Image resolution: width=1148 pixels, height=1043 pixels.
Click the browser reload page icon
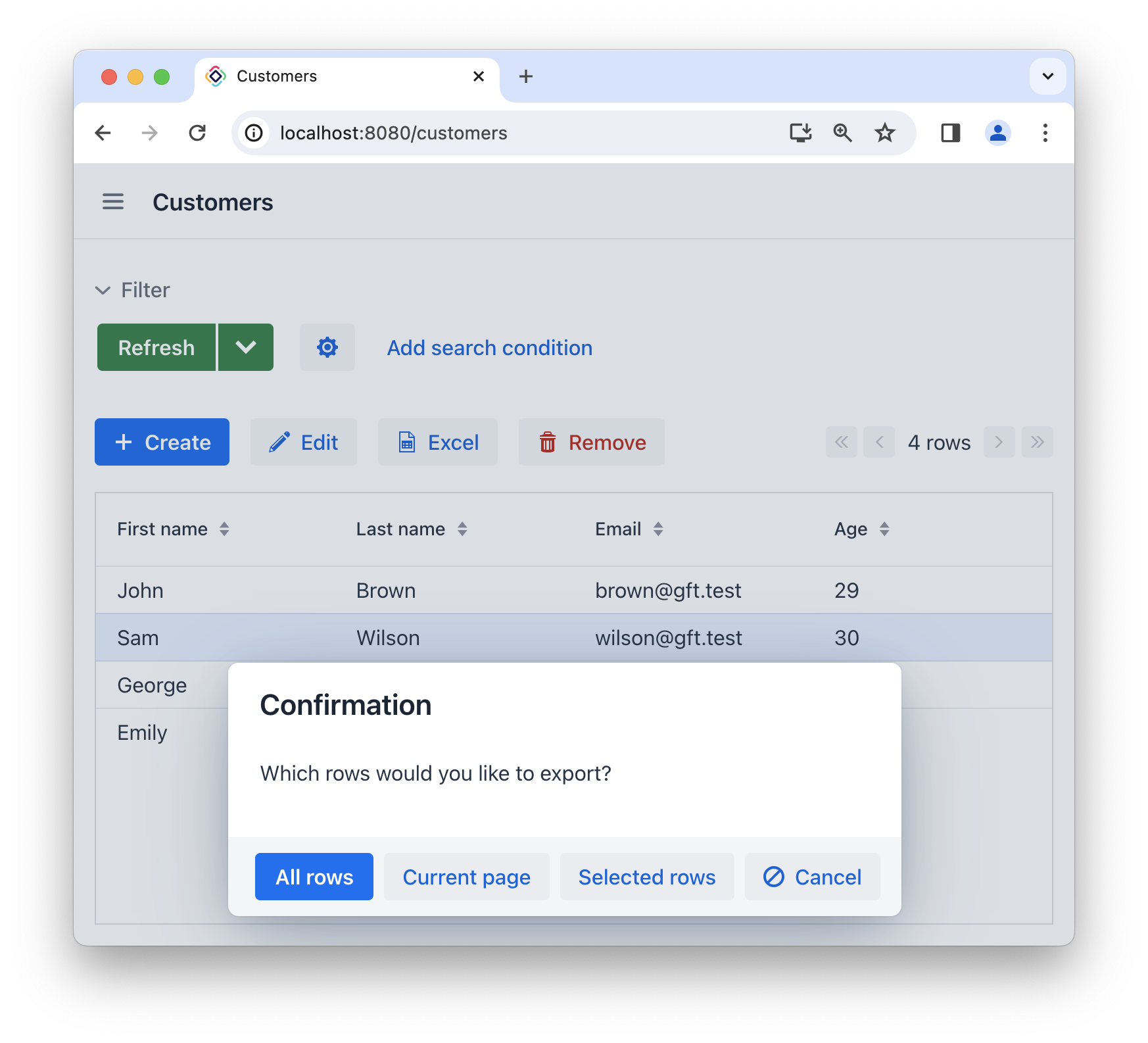(197, 133)
